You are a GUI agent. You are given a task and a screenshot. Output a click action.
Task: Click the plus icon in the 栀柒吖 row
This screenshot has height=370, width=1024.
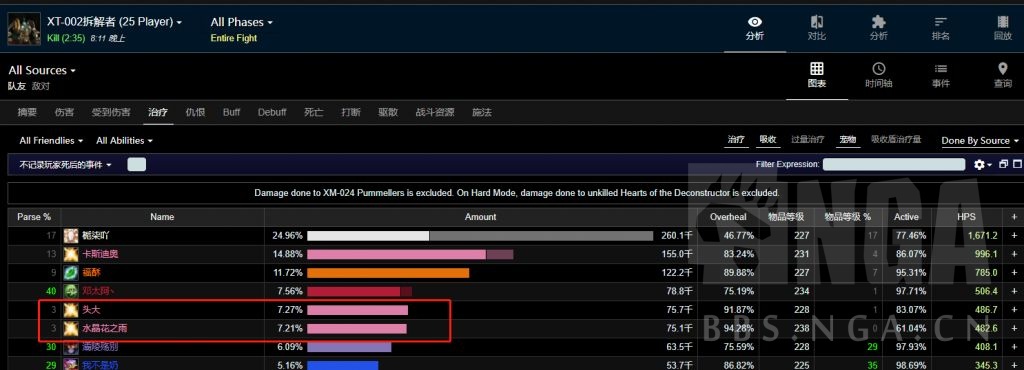point(1014,236)
